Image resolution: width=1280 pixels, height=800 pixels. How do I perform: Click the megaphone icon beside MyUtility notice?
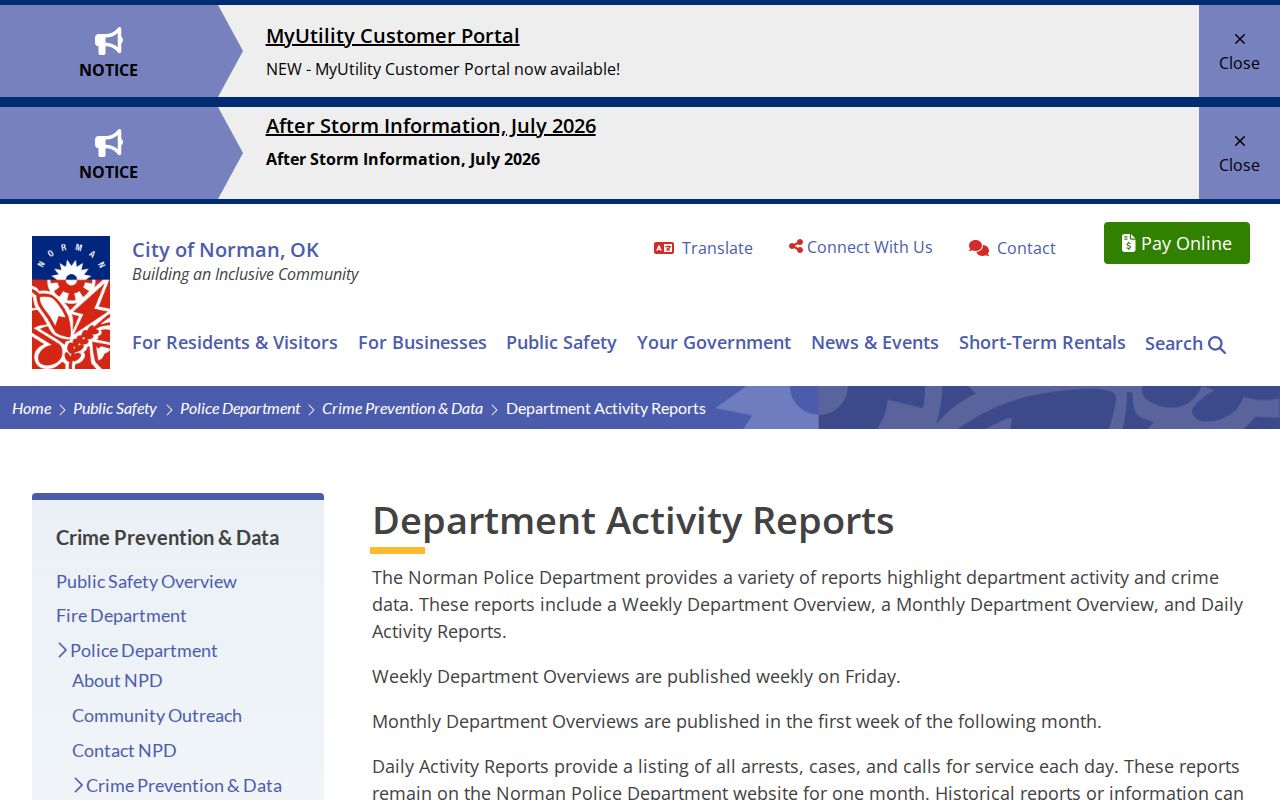tap(109, 41)
